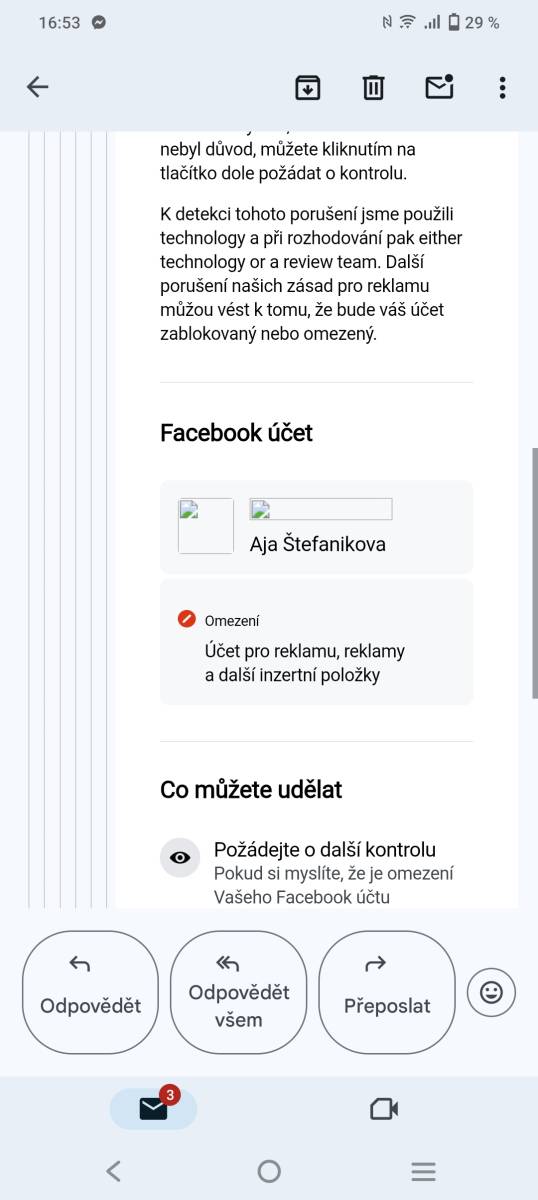
Task: Tap Android home circle button
Action: pos(269,1171)
